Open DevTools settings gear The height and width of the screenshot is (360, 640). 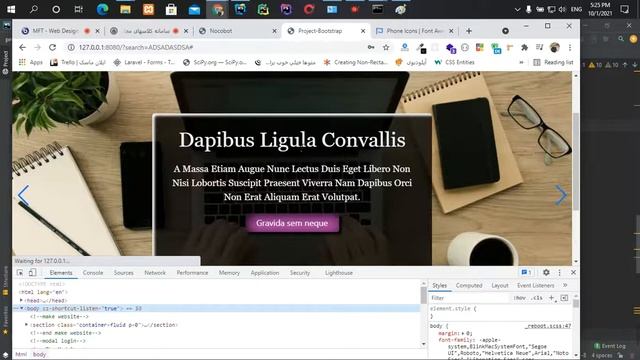point(546,272)
